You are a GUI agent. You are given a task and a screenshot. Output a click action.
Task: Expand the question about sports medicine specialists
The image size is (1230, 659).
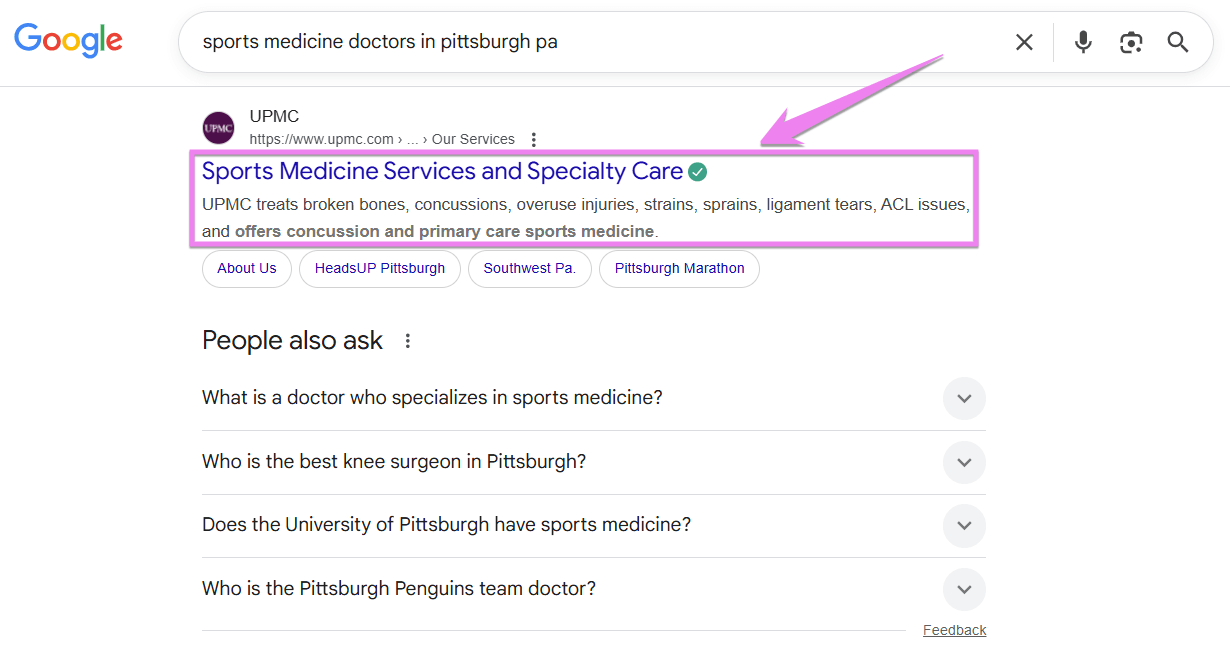[963, 398]
